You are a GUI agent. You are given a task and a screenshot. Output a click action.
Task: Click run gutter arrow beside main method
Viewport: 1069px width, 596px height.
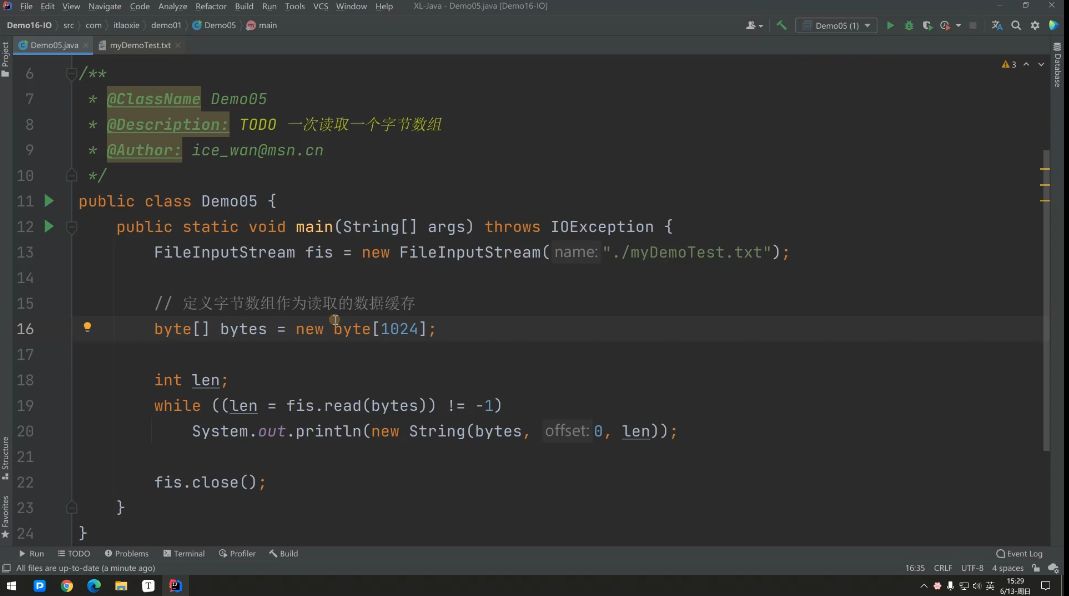pyautogui.click(x=49, y=226)
